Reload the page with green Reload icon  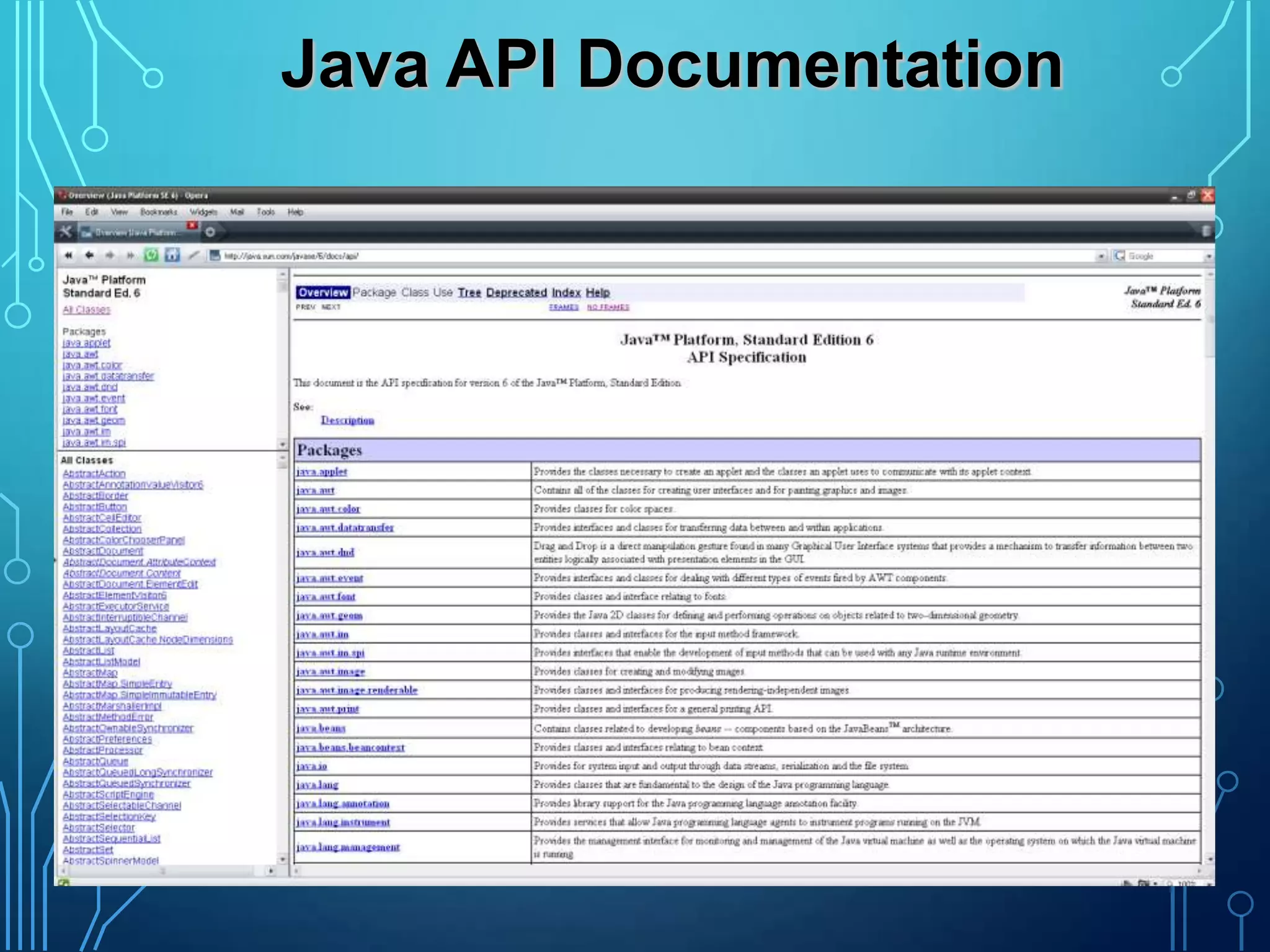pos(151,255)
